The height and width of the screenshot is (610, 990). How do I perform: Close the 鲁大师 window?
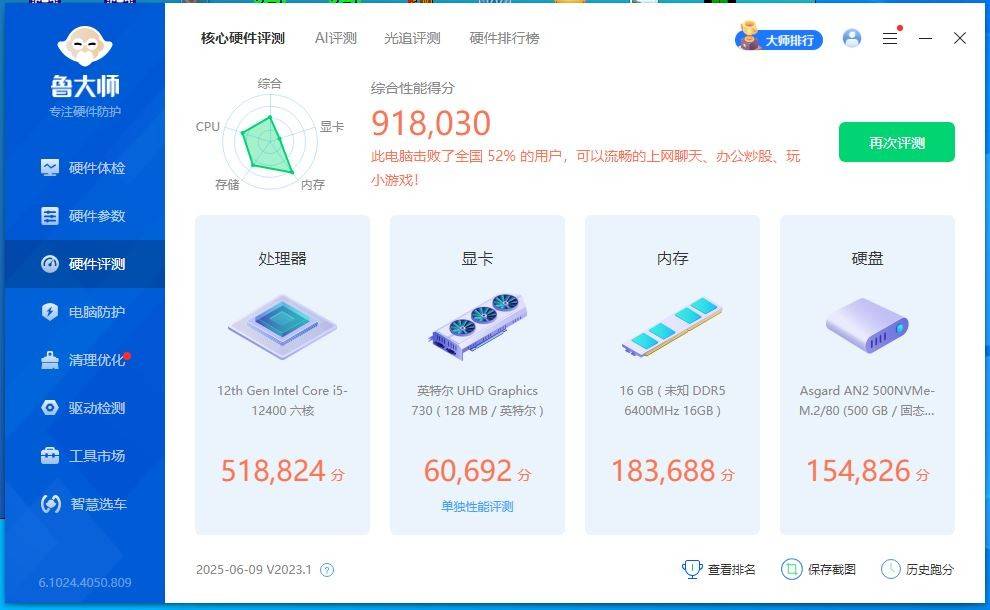point(960,39)
